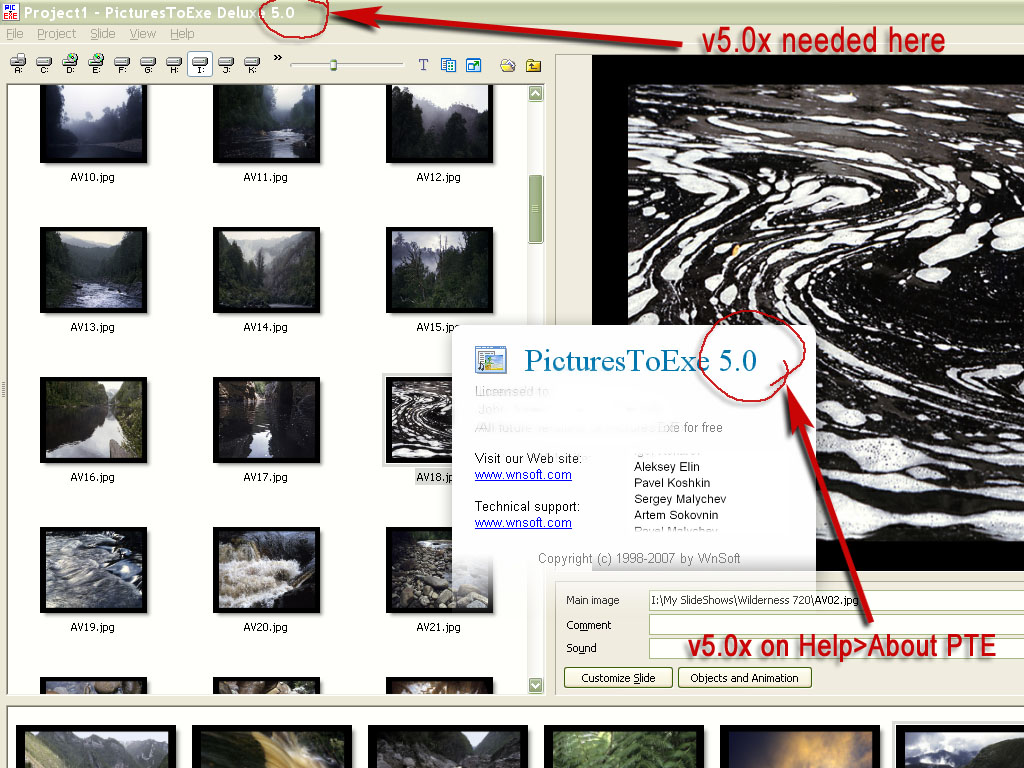1024x768 pixels.
Task: Open the Help menu
Action: click(x=182, y=33)
